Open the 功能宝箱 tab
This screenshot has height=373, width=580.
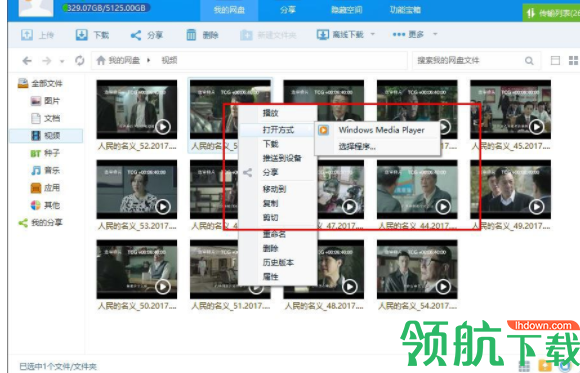pos(405,10)
